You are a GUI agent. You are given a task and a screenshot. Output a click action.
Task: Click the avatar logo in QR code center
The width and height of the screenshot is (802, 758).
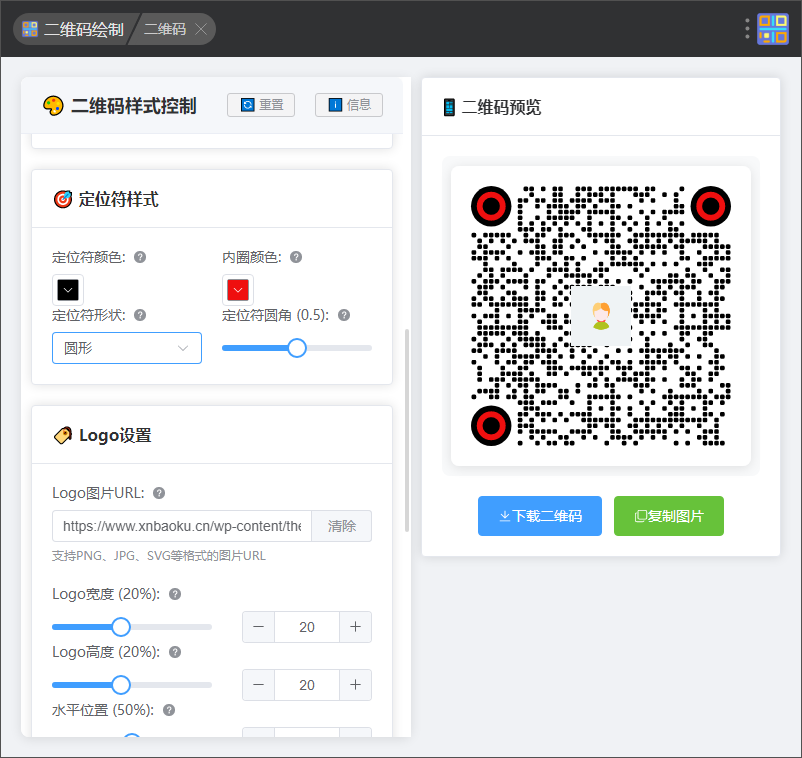click(601, 316)
